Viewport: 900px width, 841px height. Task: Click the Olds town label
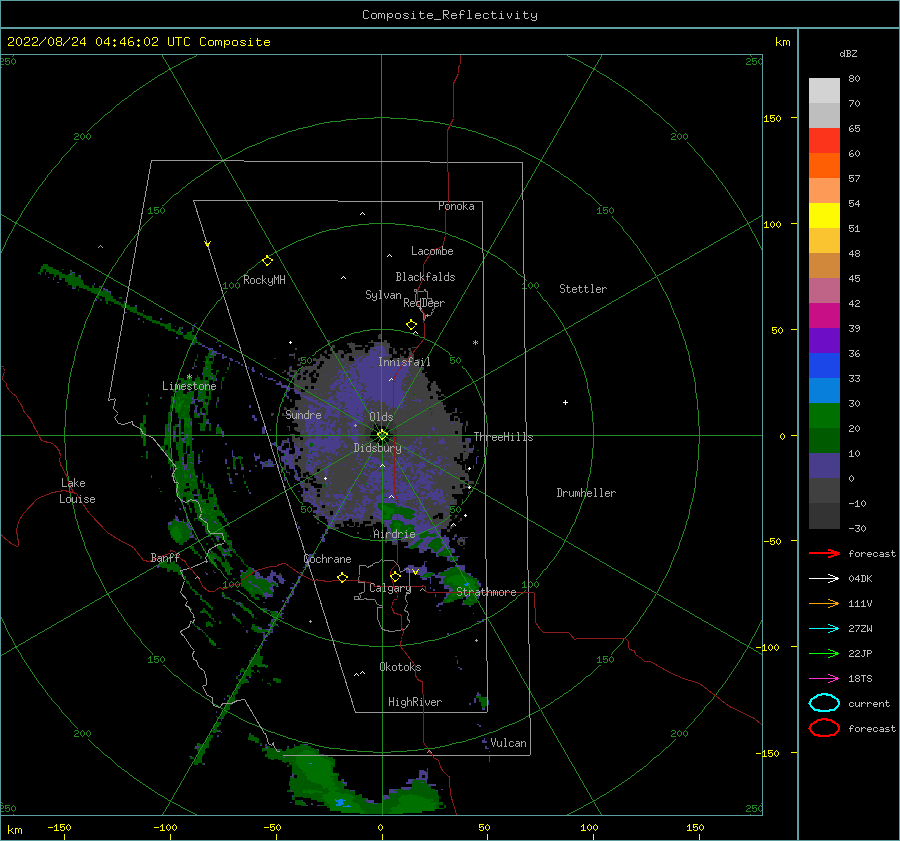[381, 417]
